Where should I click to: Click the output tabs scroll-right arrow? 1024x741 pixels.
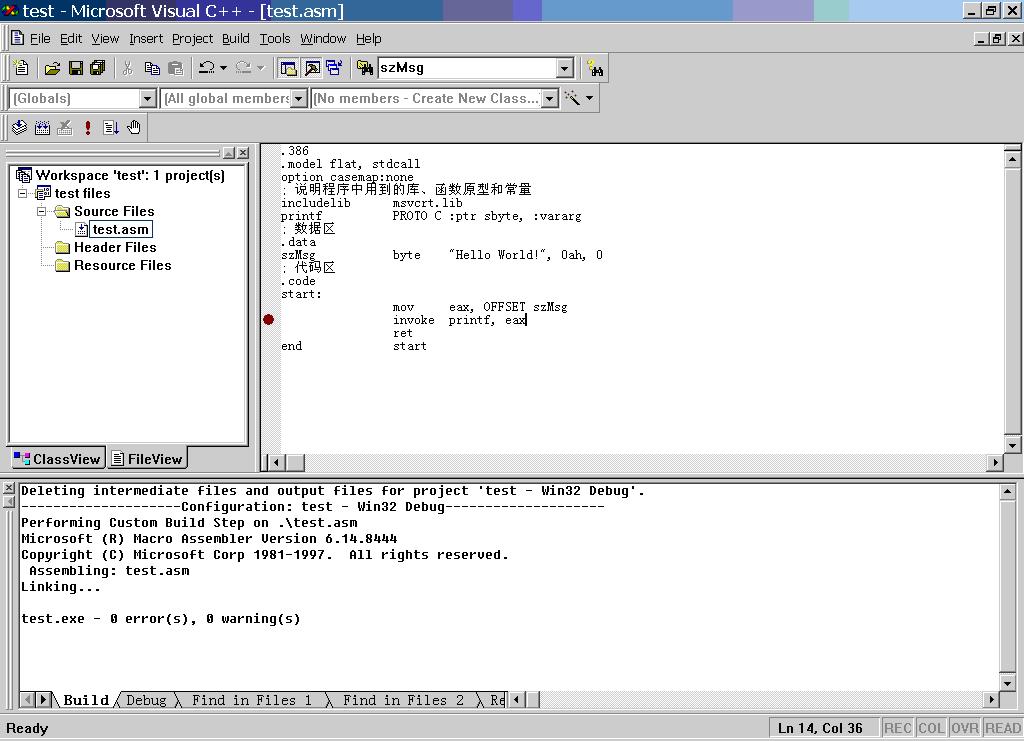[x=43, y=700]
